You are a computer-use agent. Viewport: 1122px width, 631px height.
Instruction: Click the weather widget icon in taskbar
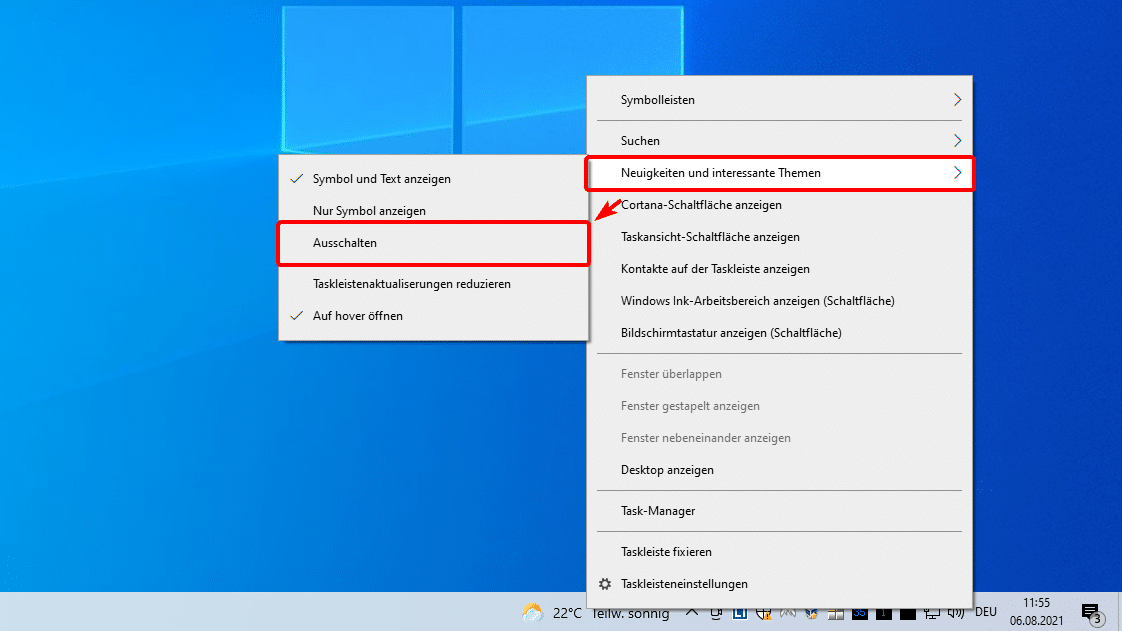click(x=533, y=612)
